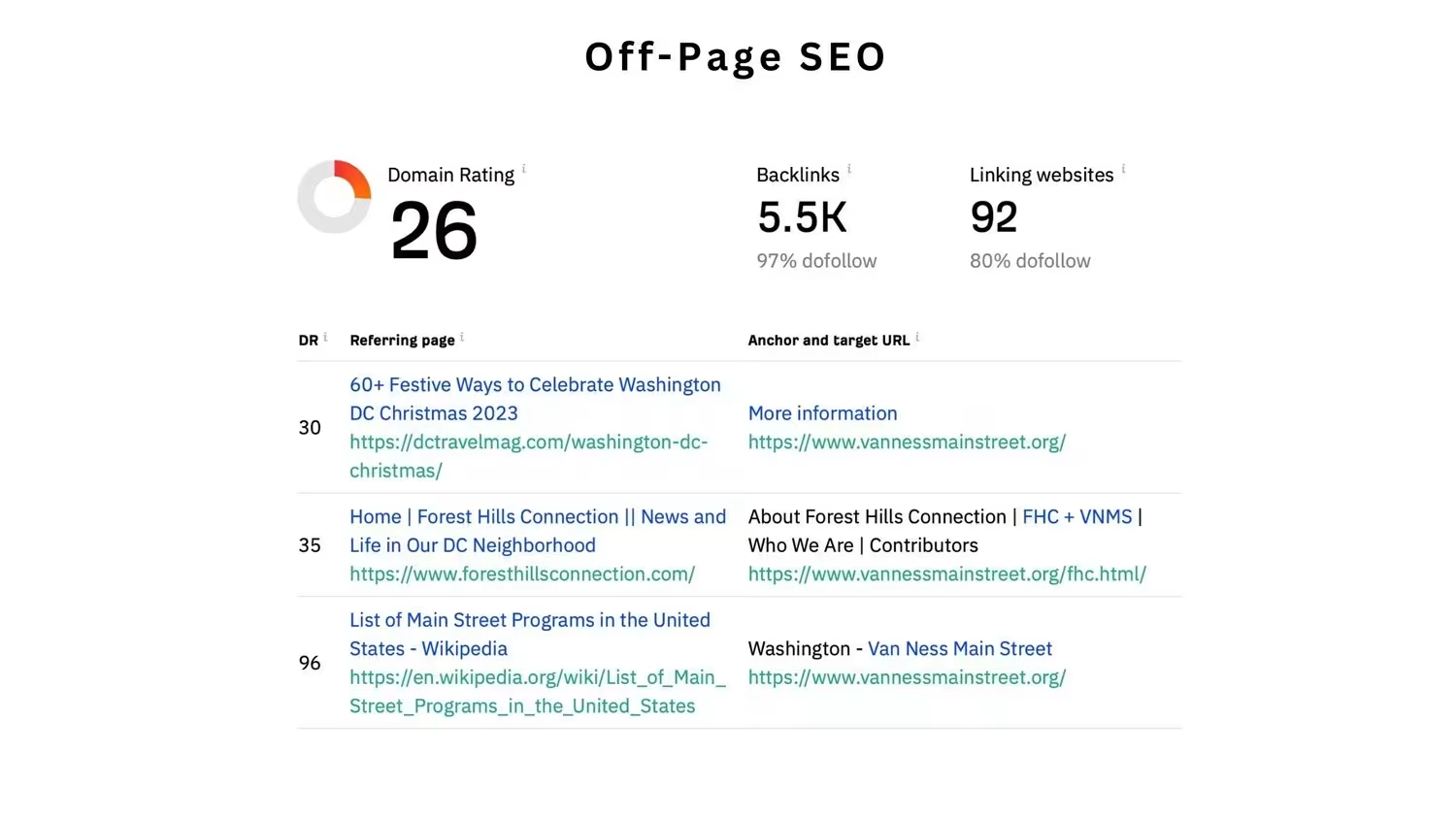Click the 92 linking websites count
Image resolution: width=1456 pixels, height=819 pixels.
pos(994,216)
